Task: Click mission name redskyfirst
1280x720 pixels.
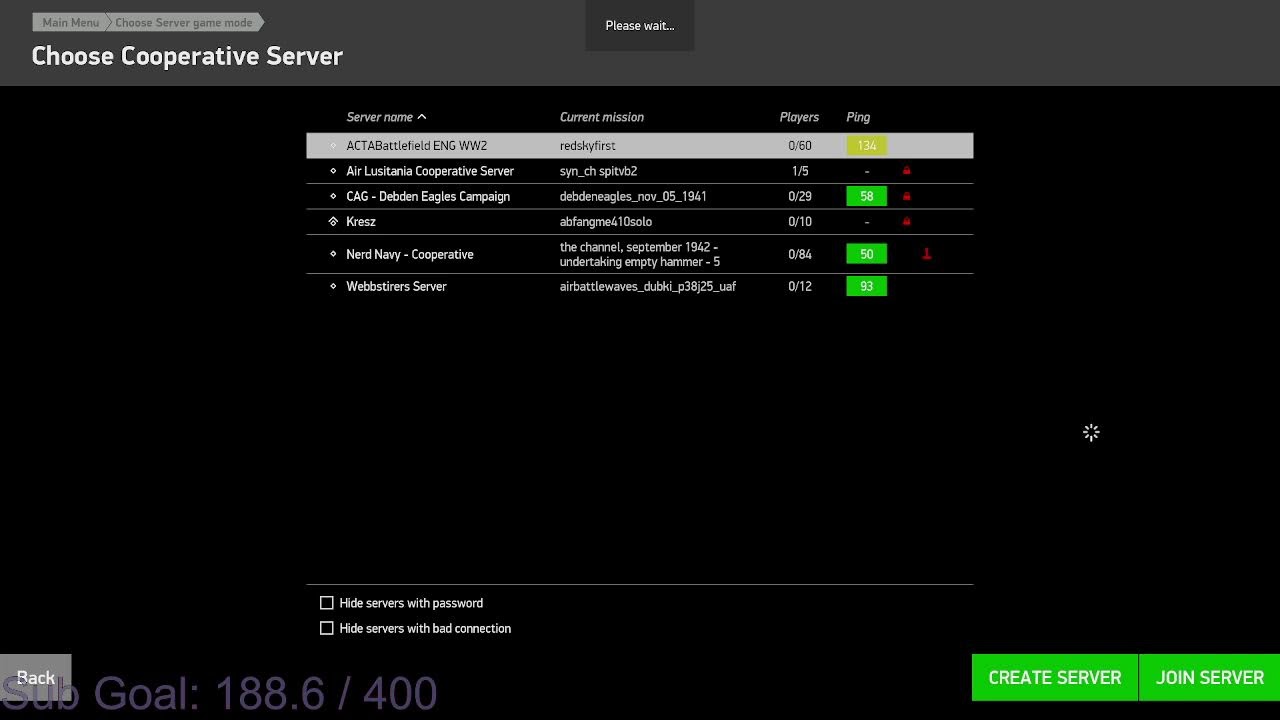Action: [x=588, y=146]
